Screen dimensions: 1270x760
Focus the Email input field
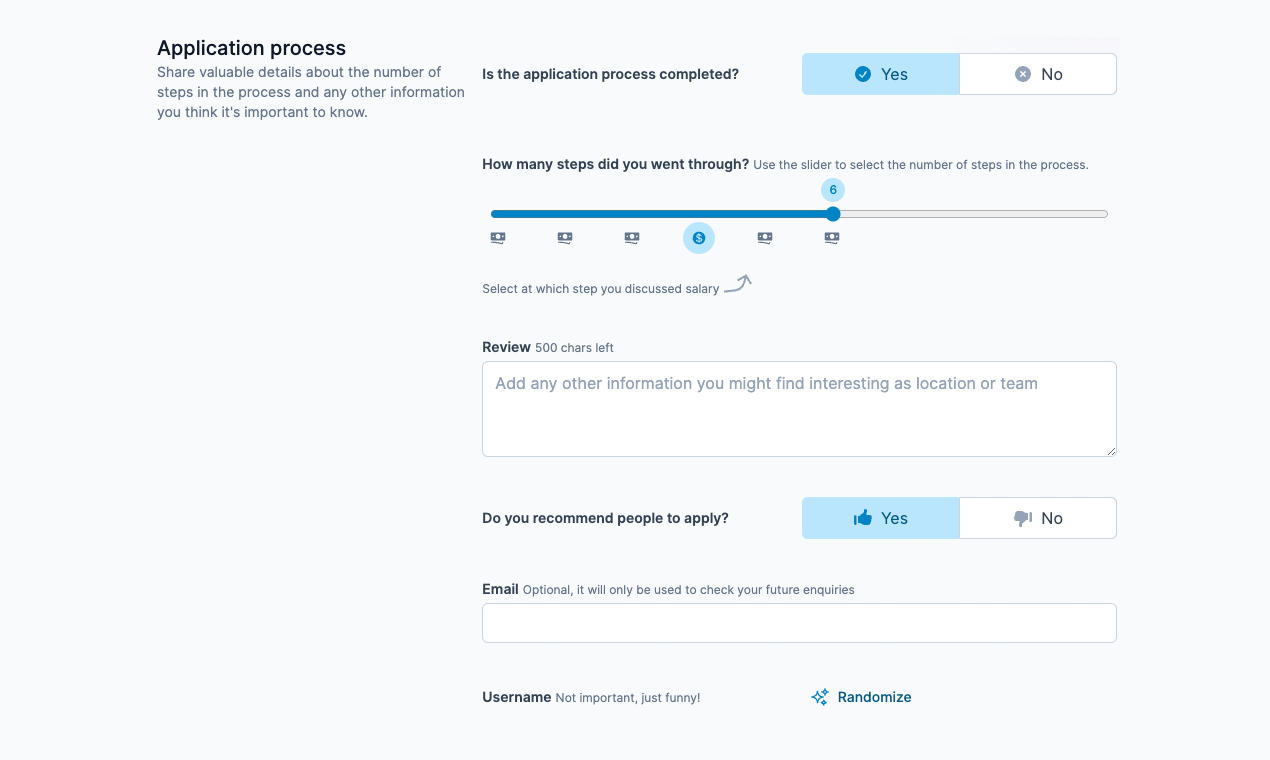[799, 623]
